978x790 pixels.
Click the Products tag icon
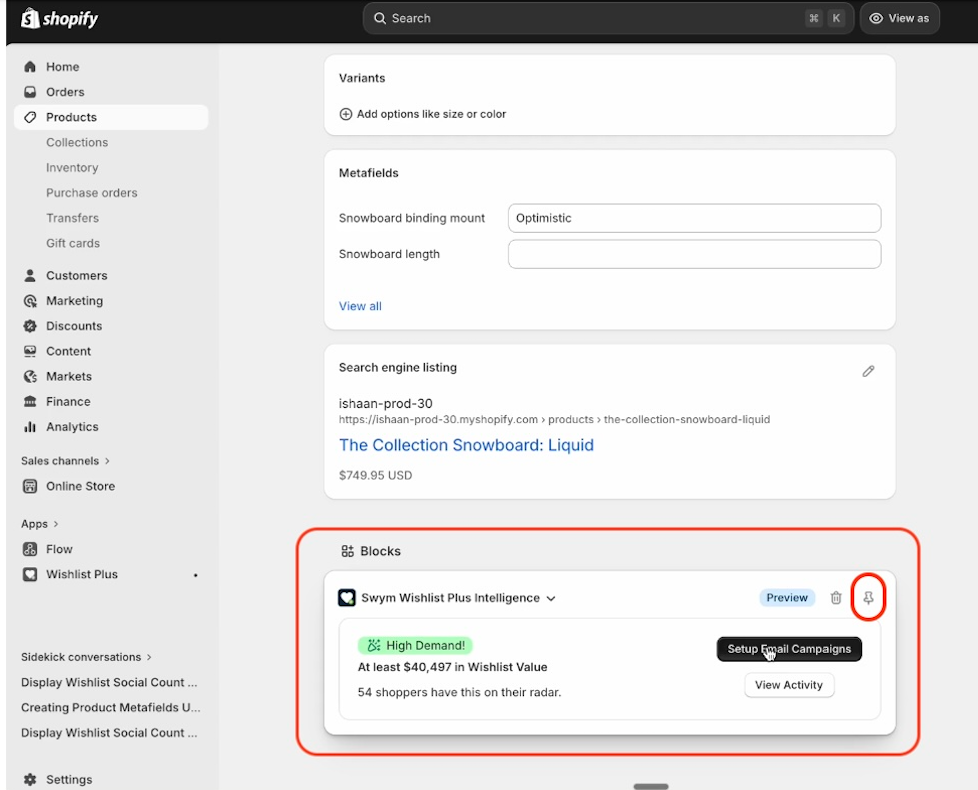30,117
